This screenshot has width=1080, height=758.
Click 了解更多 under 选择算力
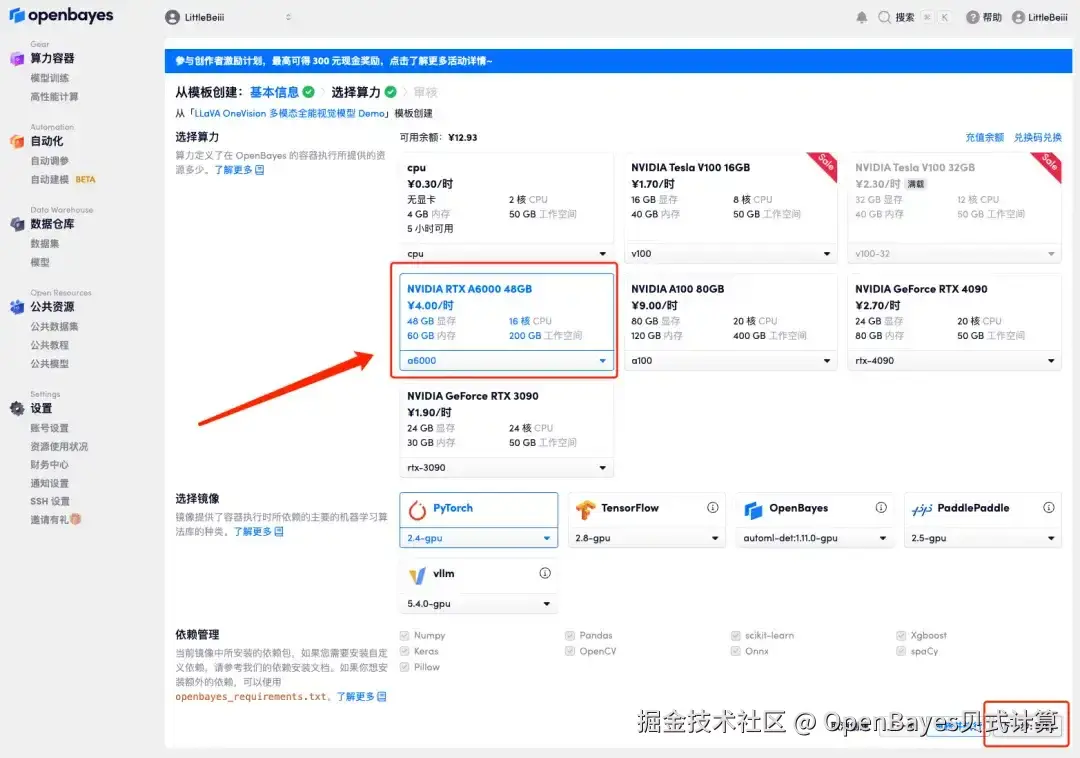(239, 170)
